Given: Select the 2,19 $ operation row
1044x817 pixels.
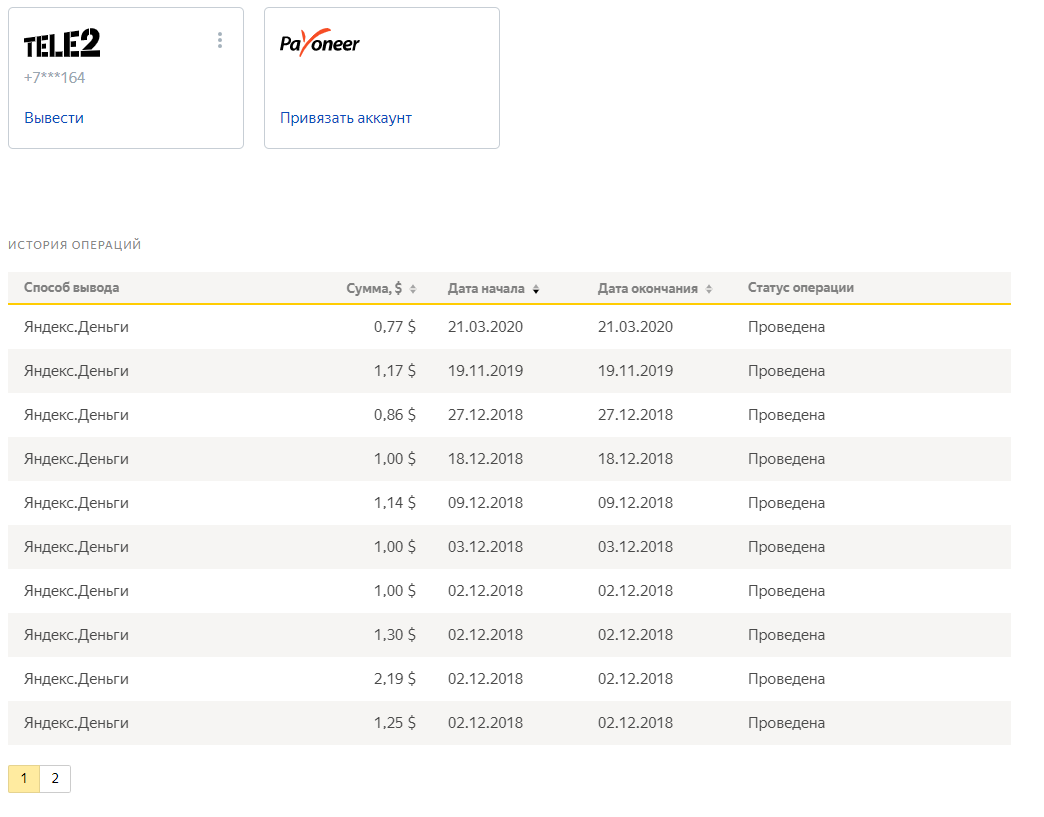Looking at the screenshot, I should coord(509,679).
